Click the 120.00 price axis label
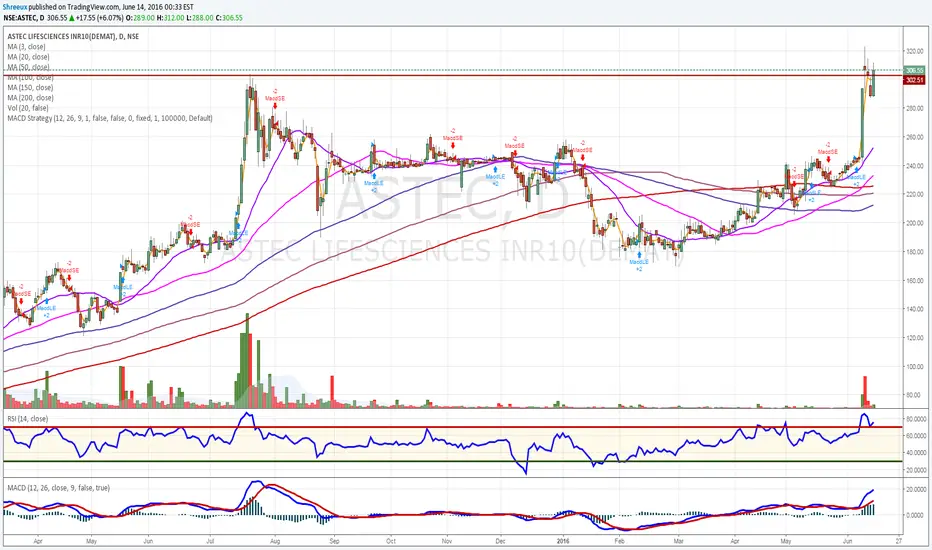The image size is (932, 550). (914, 338)
